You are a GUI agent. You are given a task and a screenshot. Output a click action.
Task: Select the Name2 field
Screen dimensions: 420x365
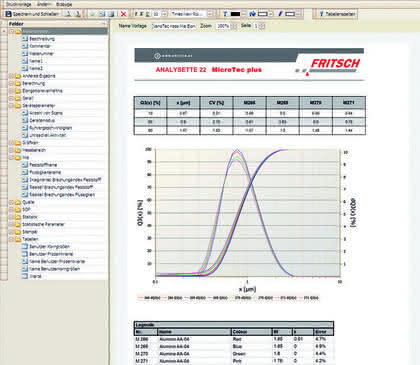(36, 68)
